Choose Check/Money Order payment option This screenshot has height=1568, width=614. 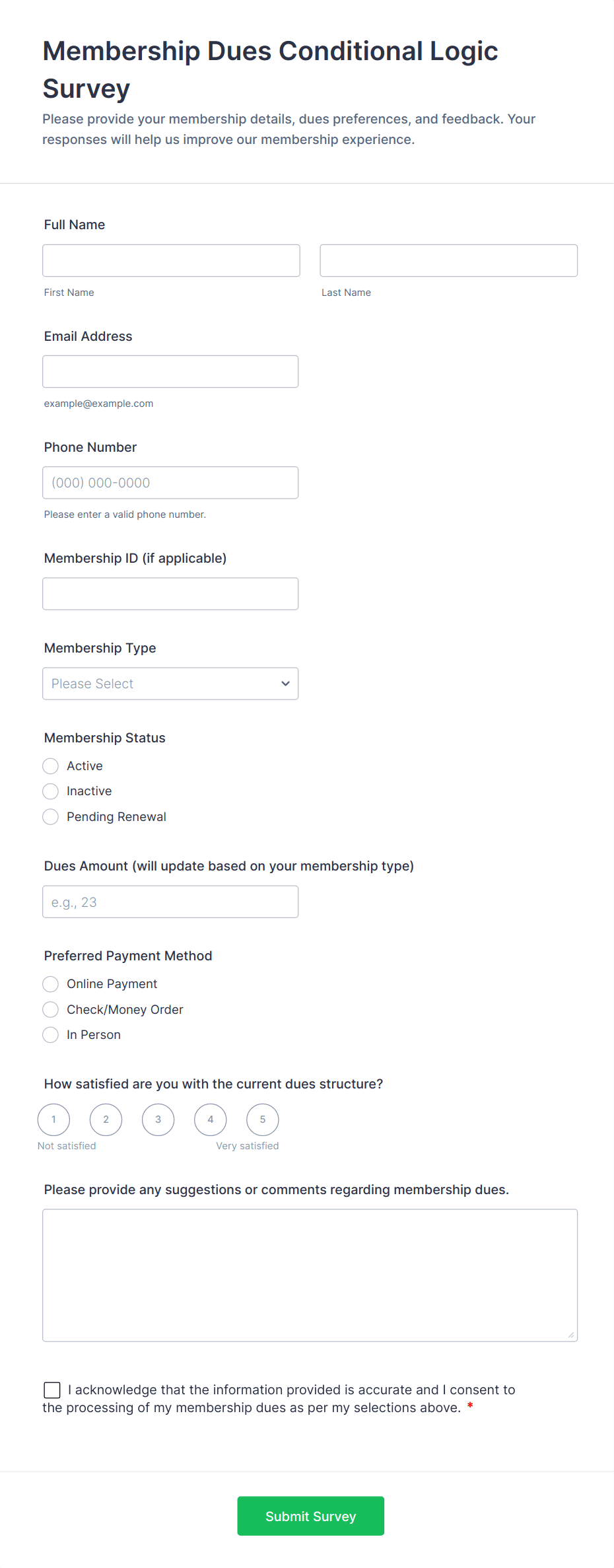pos(51,1010)
